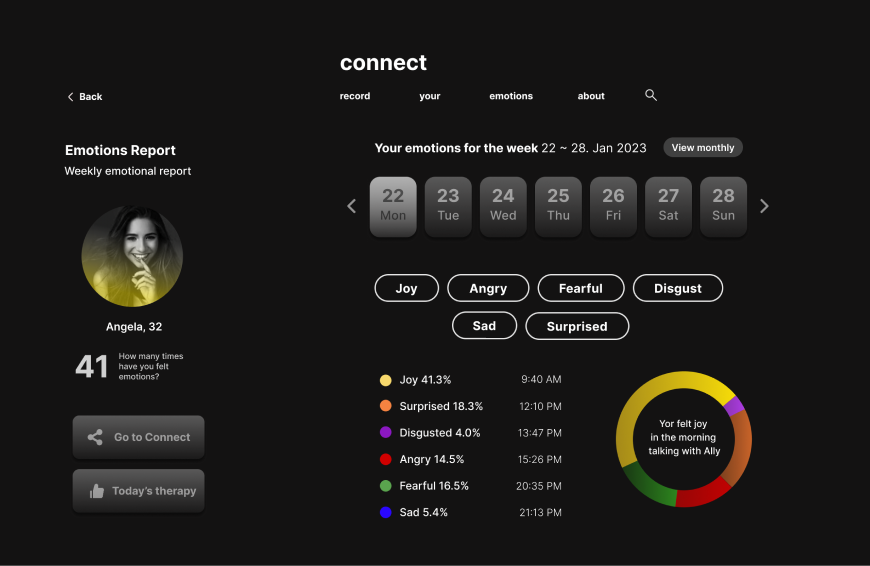The height and width of the screenshot is (566, 870).
Task: Click the yellow Joy legend dot
Action: click(385, 380)
